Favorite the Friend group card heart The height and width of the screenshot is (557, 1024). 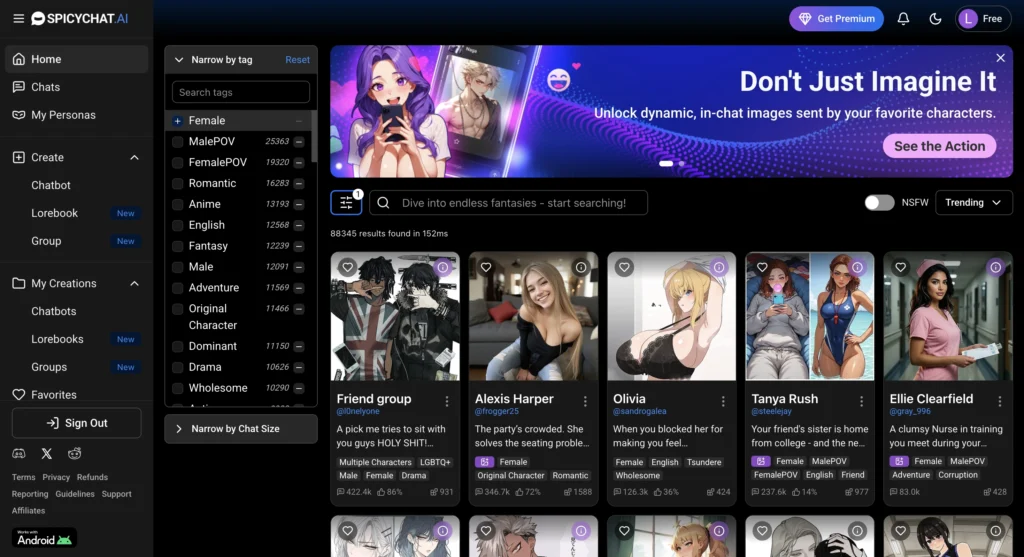pos(347,267)
